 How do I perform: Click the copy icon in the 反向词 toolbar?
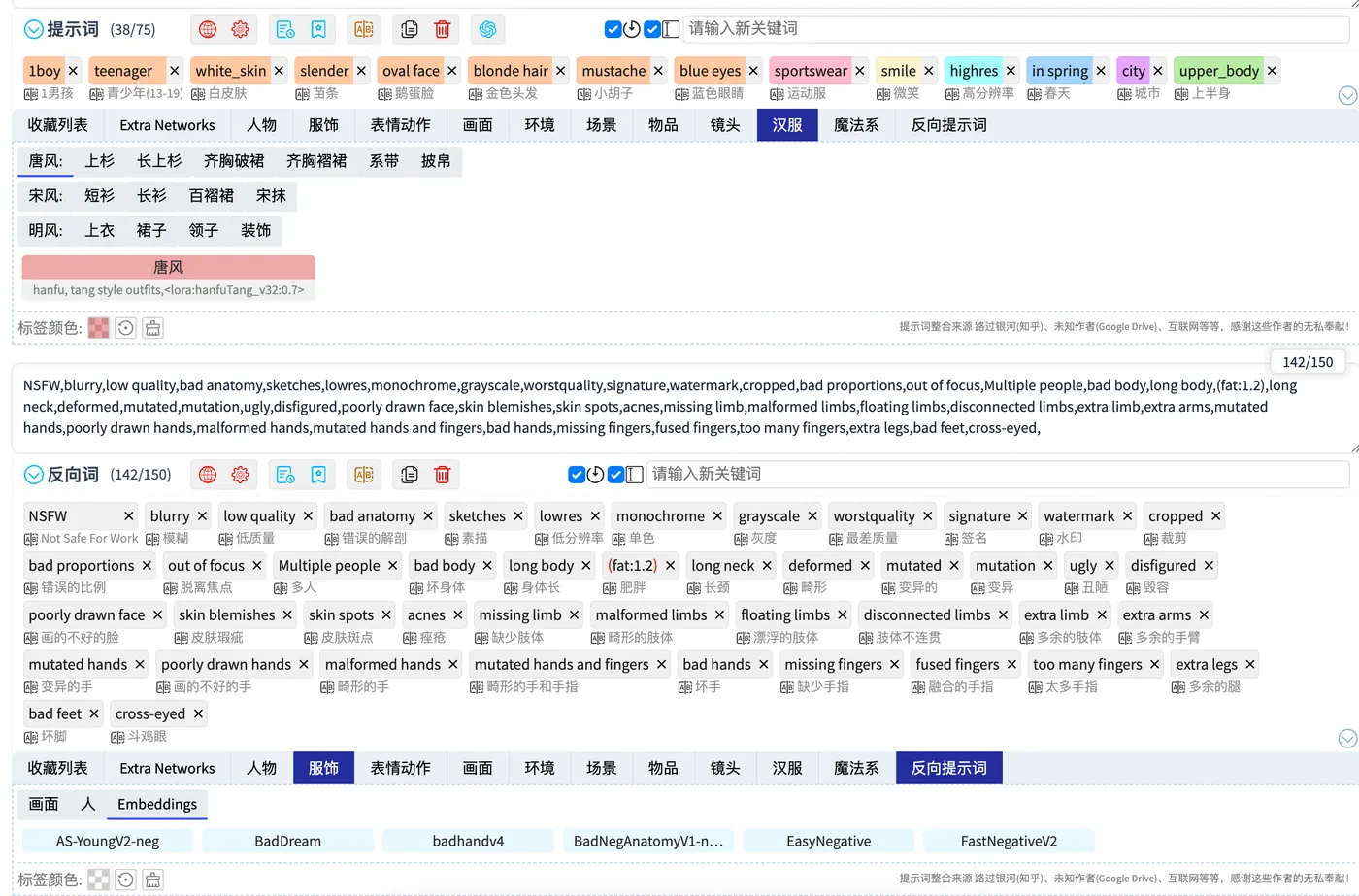pos(410,475)
